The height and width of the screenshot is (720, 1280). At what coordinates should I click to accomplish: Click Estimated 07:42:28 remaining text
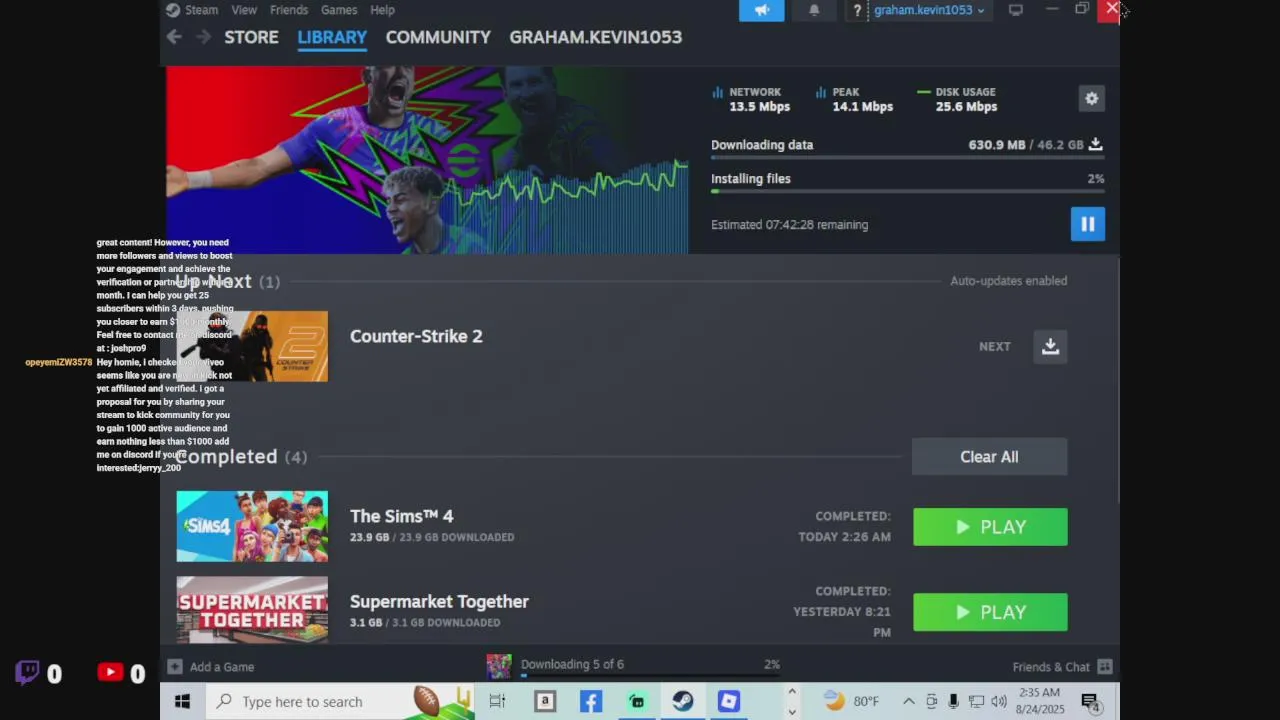(789, 225)
